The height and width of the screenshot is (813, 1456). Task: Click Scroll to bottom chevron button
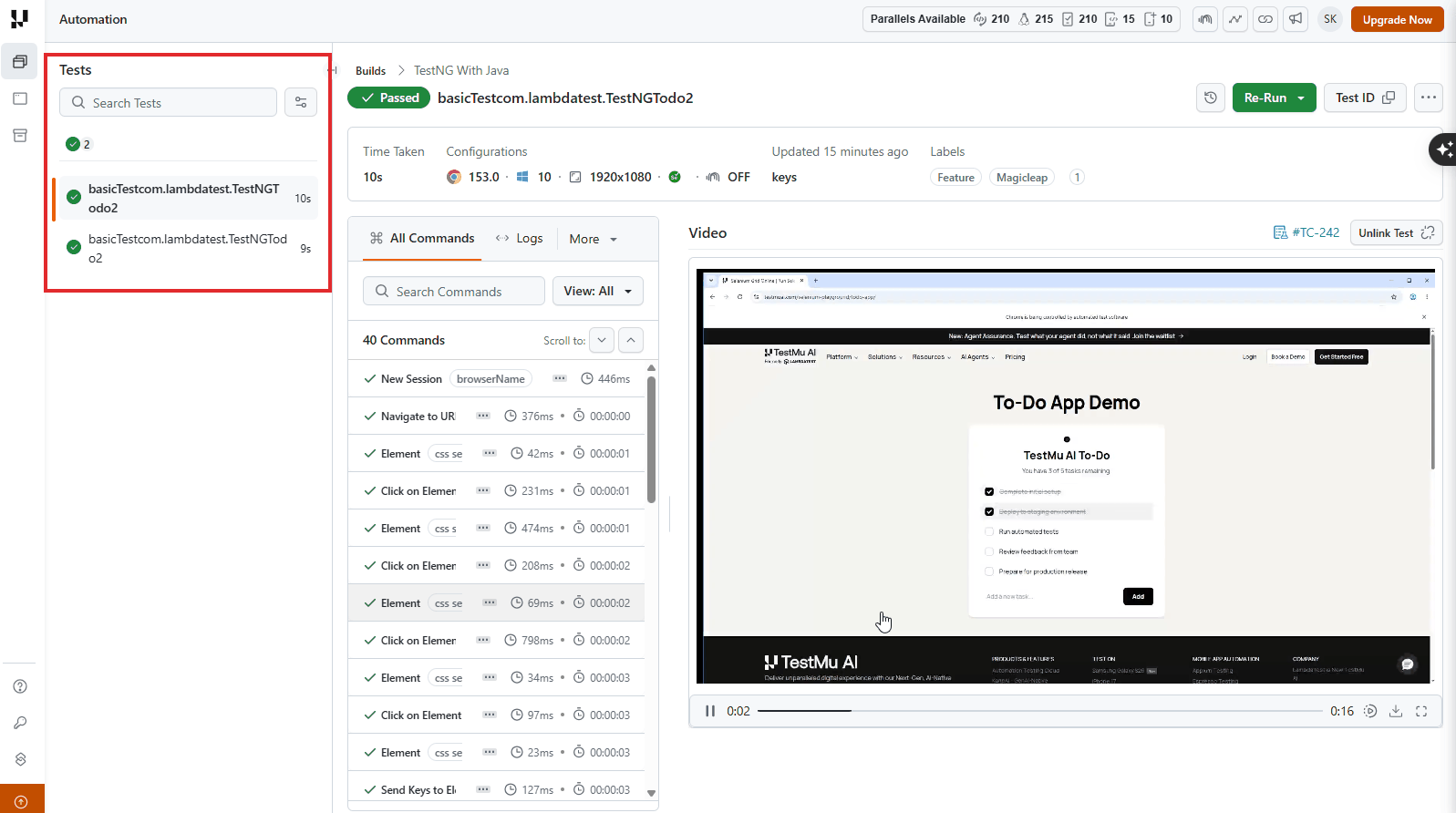click(602, 340)
